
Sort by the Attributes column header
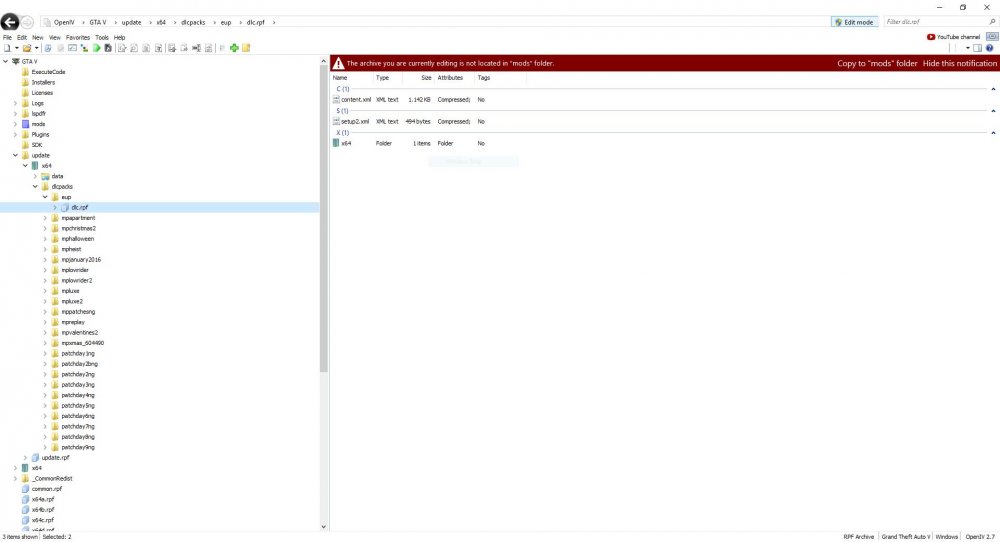coord(454,78)
